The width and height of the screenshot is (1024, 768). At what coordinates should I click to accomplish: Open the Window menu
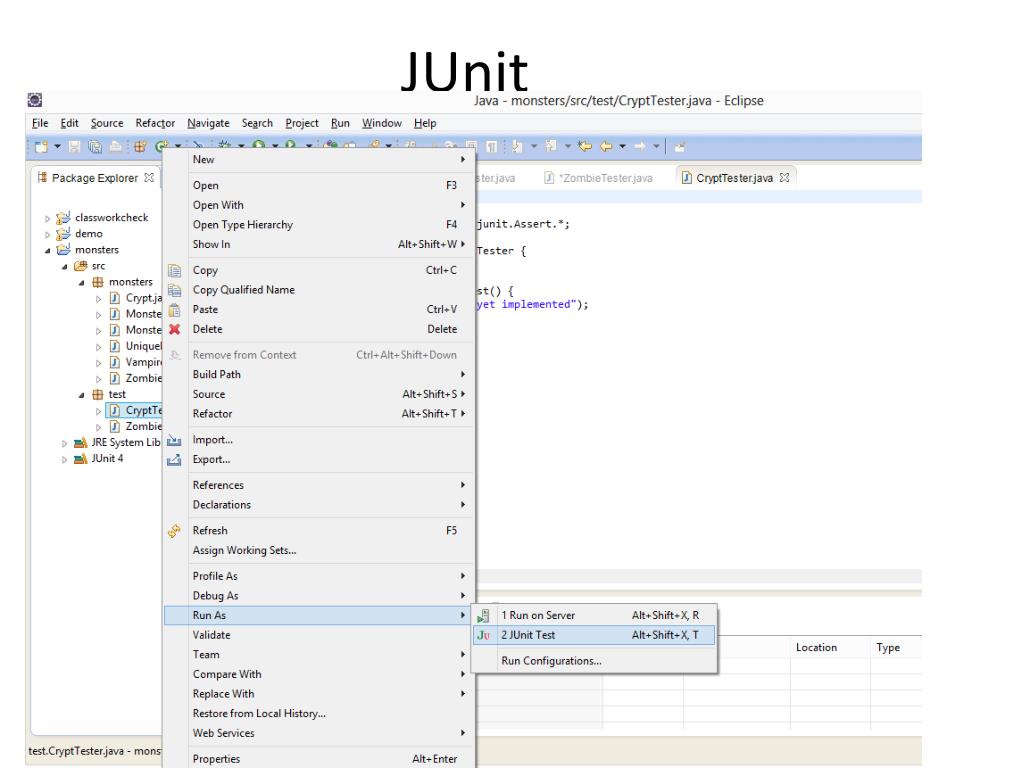(382, 123)
